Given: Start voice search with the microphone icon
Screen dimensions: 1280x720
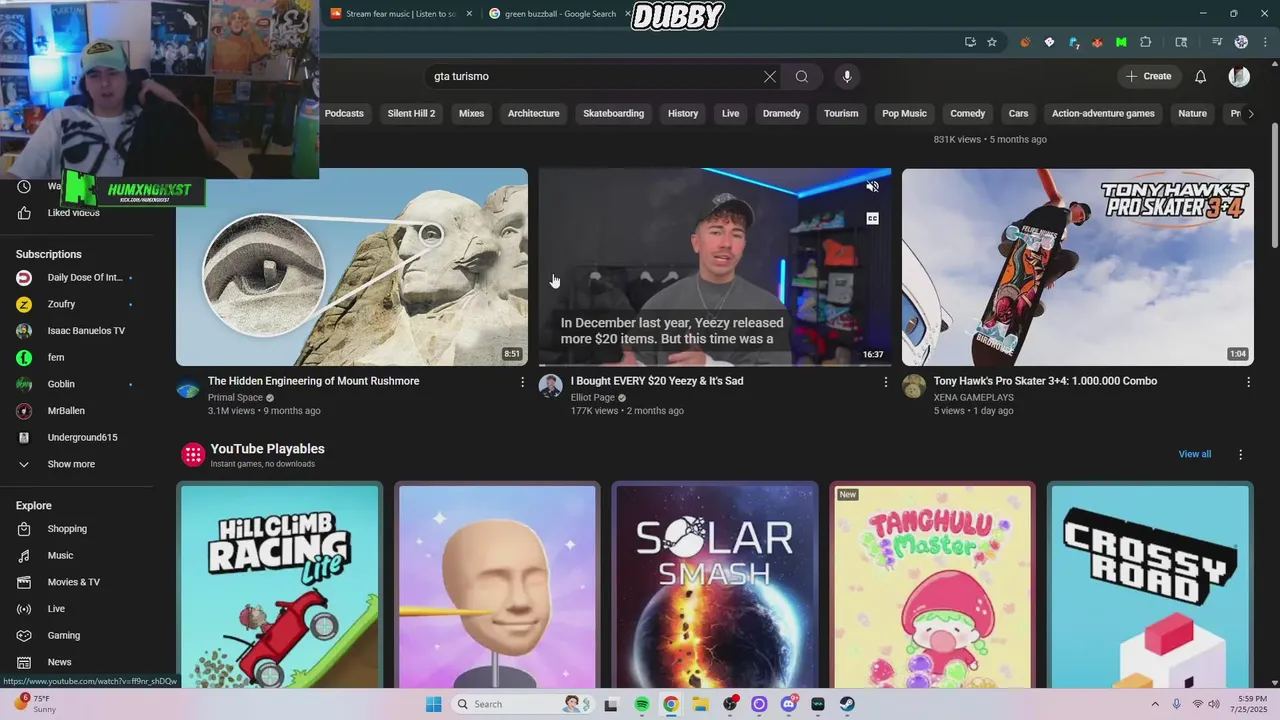Looking at the screenshot, I should coord(847,76).
